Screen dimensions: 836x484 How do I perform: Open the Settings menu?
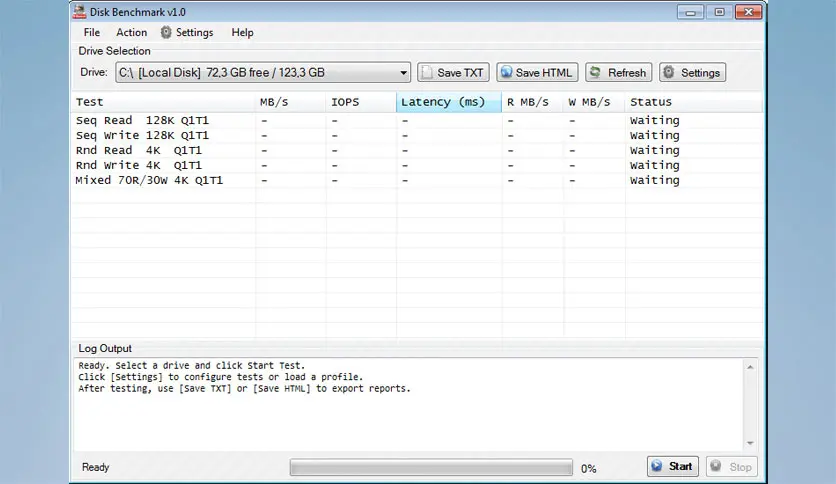tap(187, 33)
